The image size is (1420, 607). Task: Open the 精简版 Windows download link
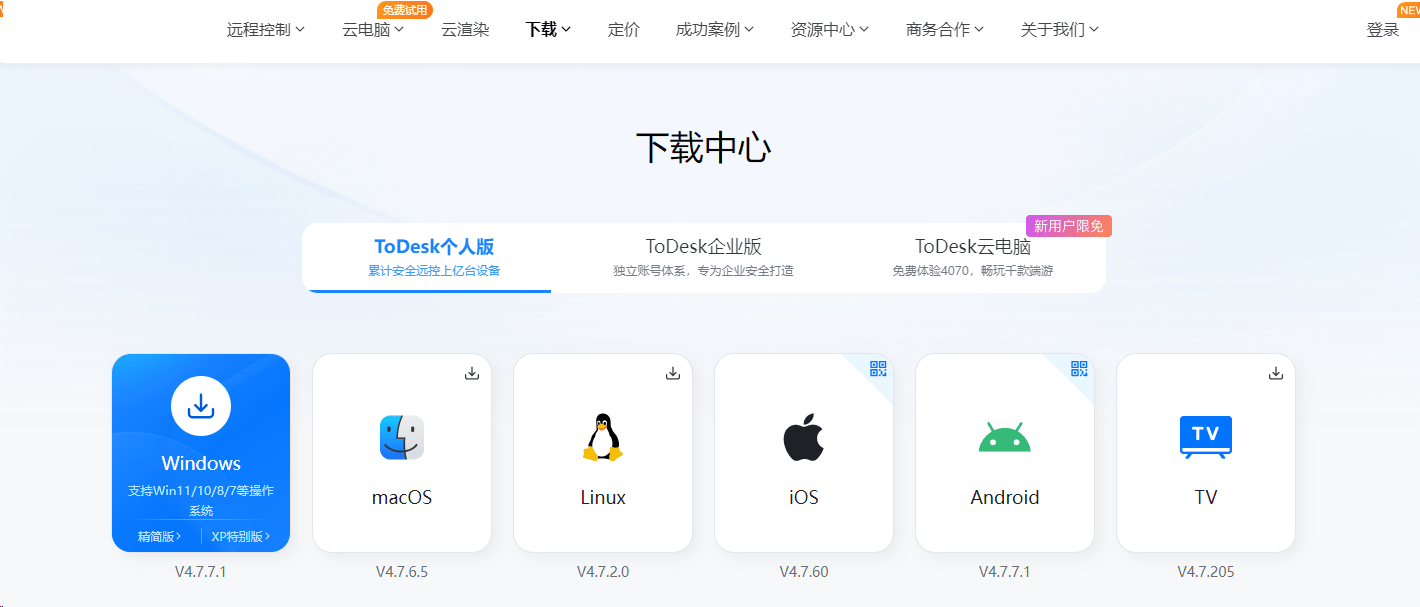[160, 537]
